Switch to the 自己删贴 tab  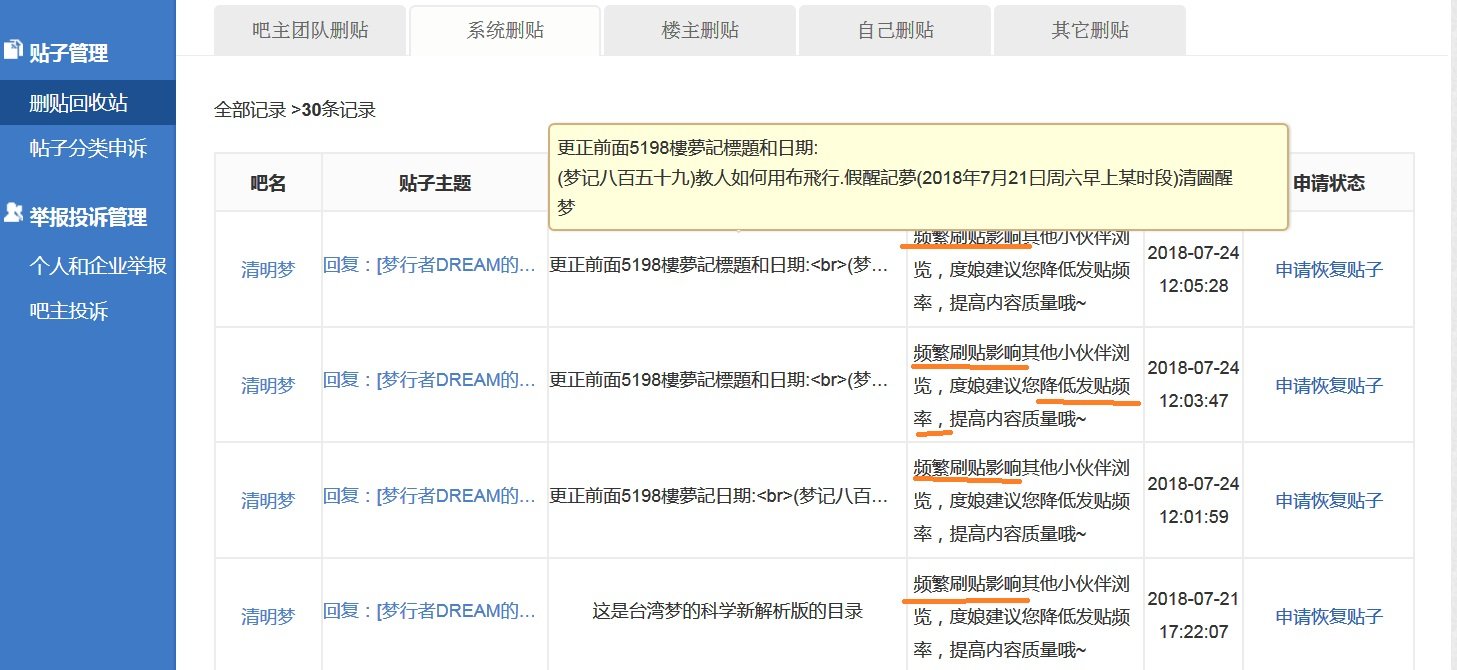click(x=895, y=30)
